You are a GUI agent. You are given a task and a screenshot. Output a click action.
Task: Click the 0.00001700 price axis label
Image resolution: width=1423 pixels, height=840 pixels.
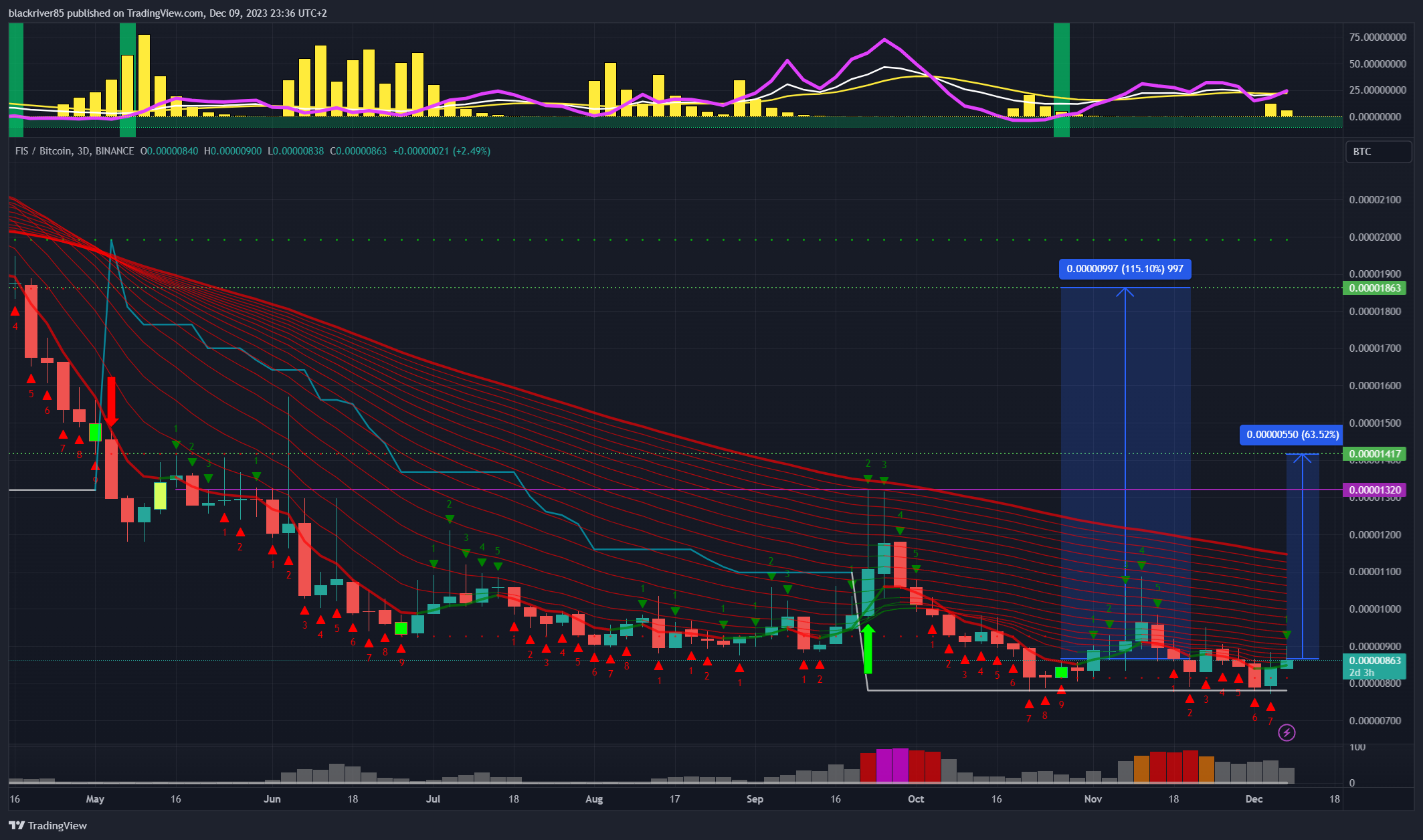(x=1375, y=348)
